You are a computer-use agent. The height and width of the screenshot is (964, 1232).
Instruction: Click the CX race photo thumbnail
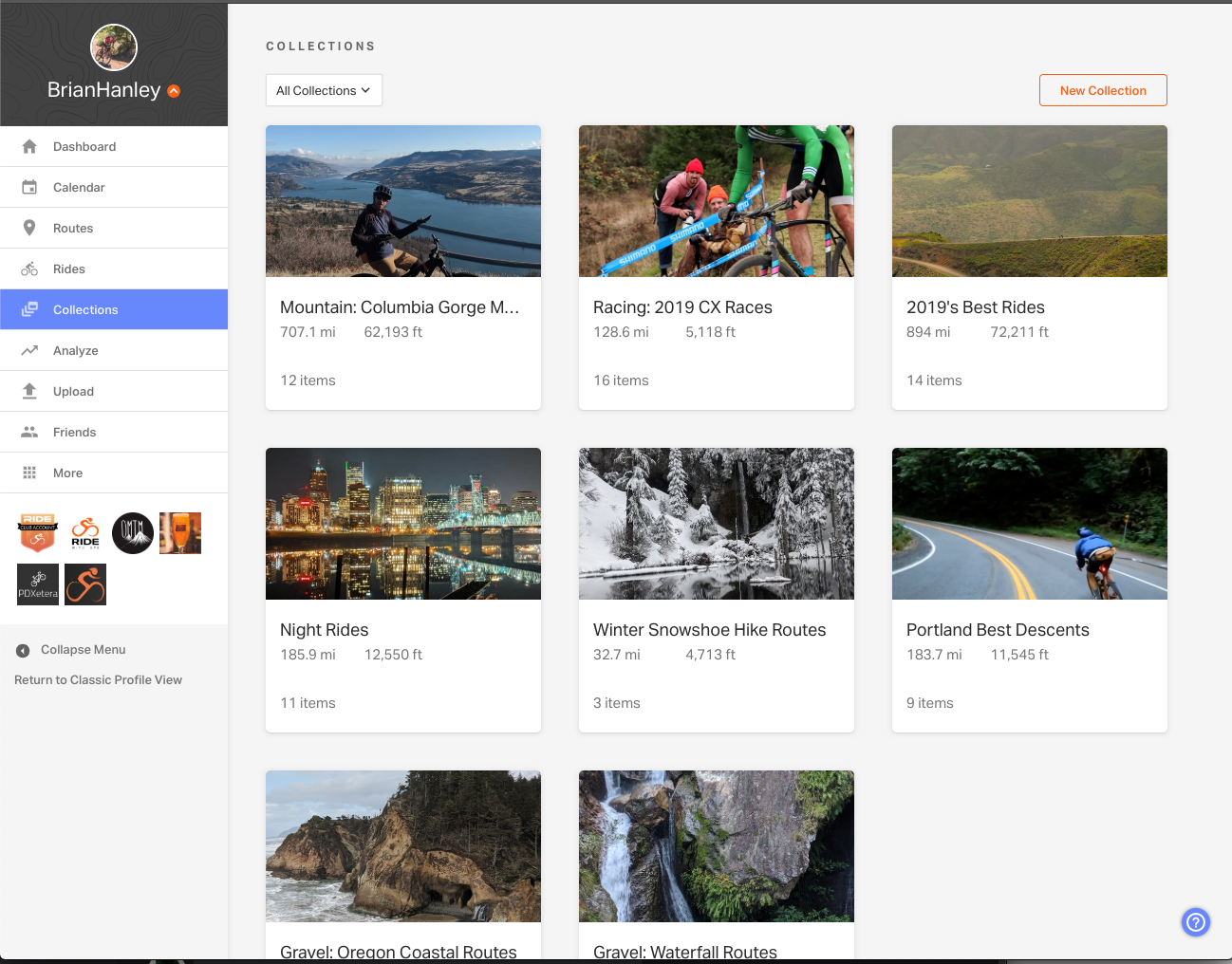pos(717,201)
